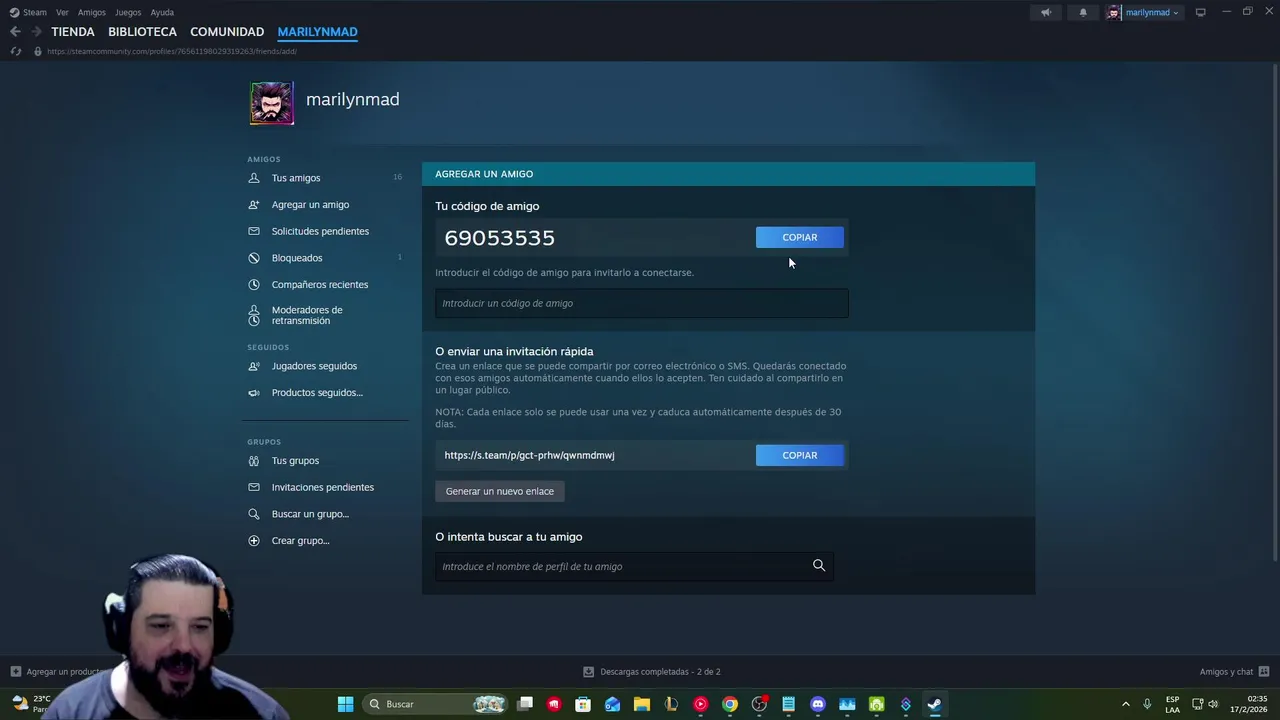Open the Microsoft Store taskbar icon

583,704
